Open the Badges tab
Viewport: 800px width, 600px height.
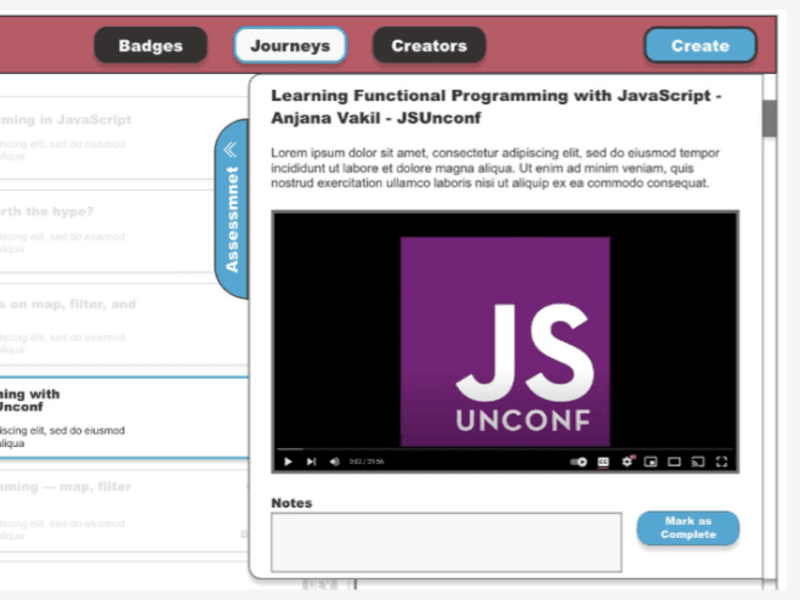pyautogui.click(x=151, y=45)
